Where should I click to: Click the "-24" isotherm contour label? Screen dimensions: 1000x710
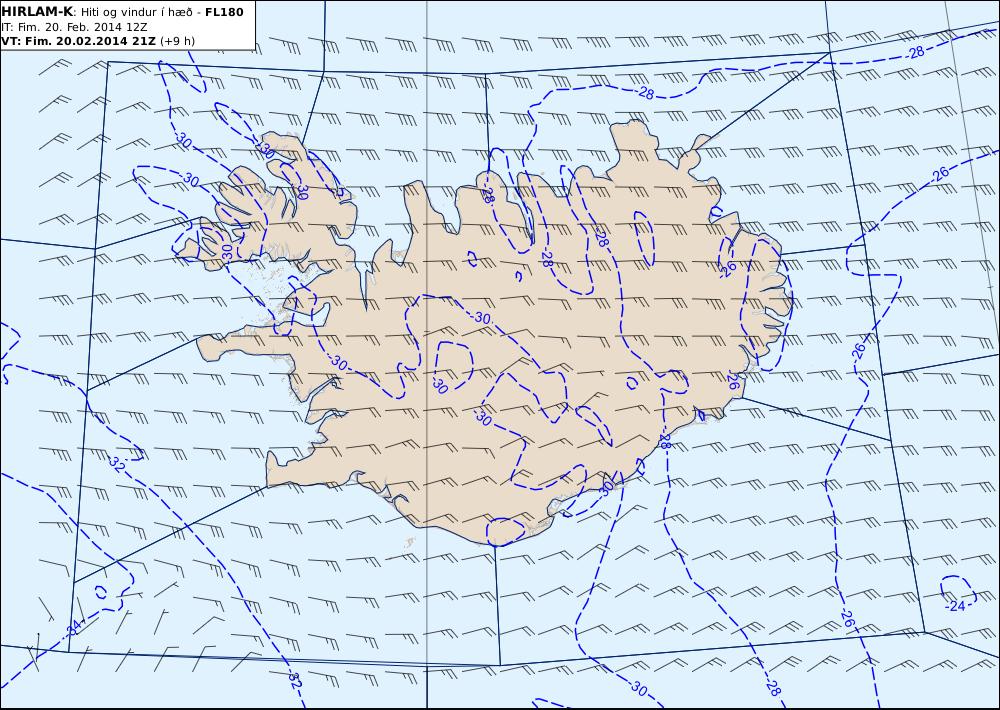[955, 606]
